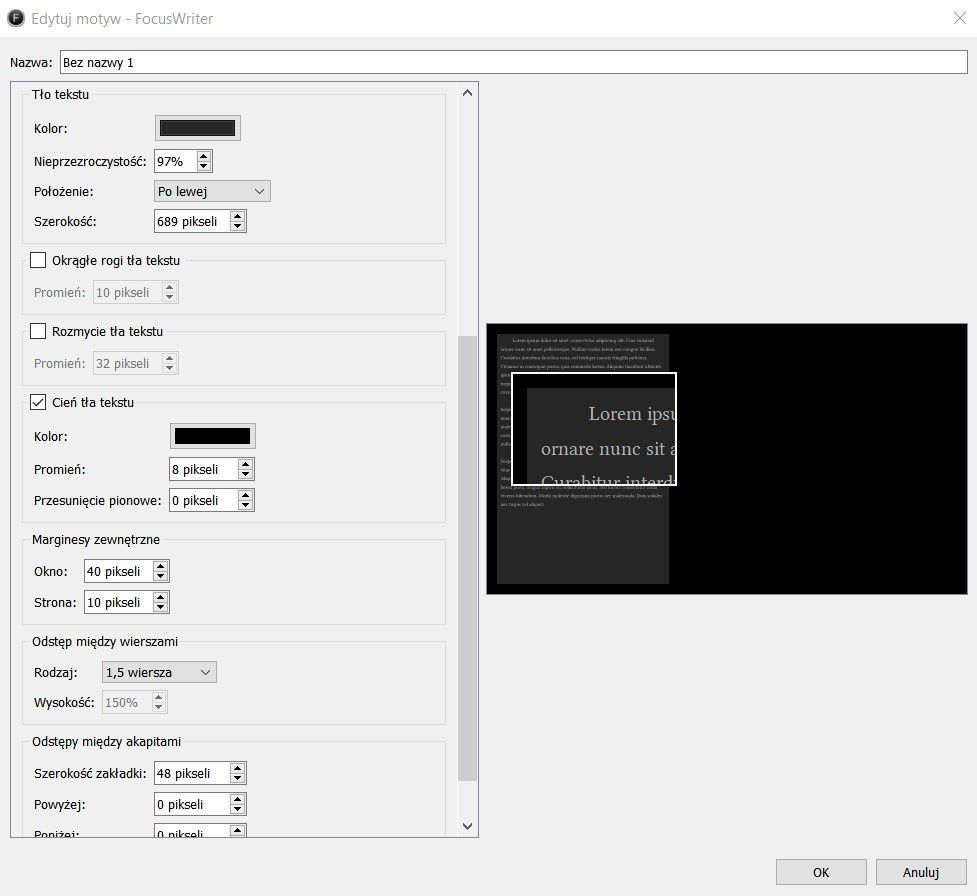
Task: Decrease Szerokość using the down arrow
Action: pyautogui.click(x=237, y=227)
